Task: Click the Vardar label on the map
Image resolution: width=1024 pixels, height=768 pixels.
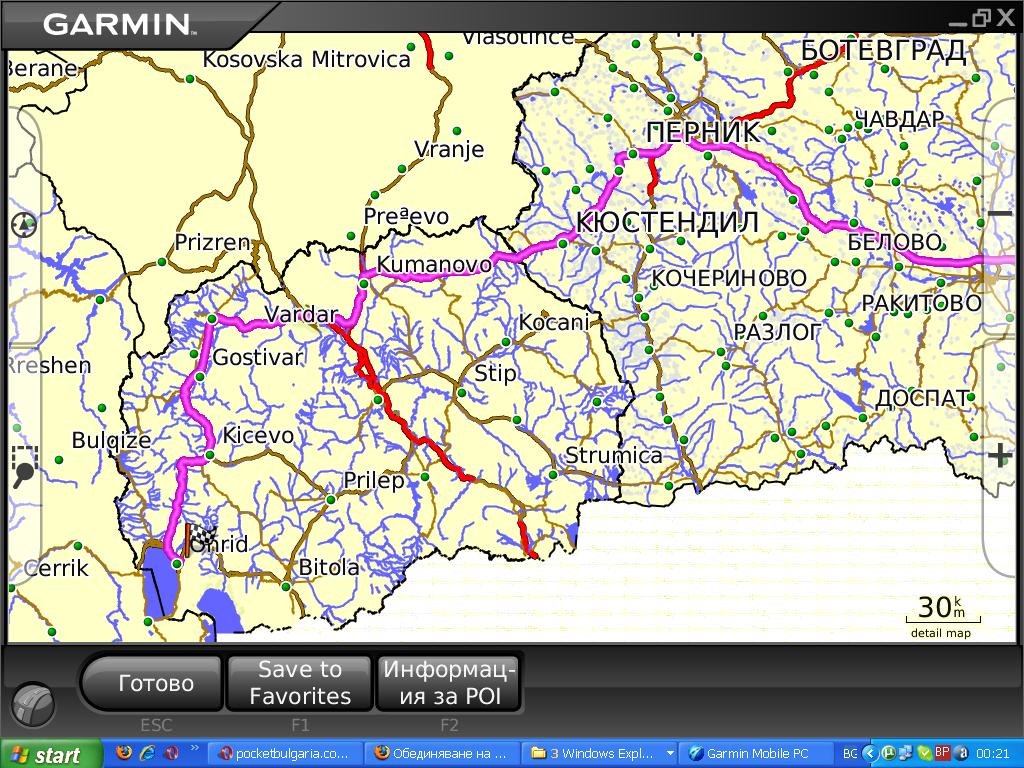Action: 301,314
